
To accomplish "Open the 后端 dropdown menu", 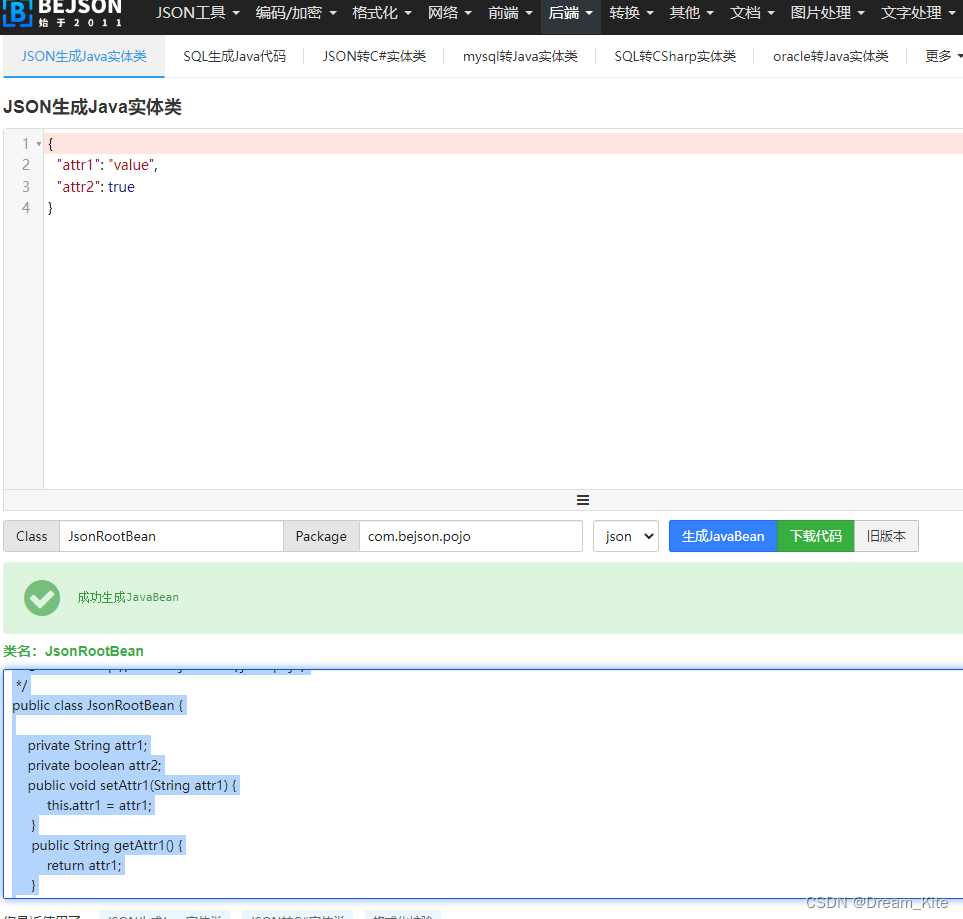I will [x=570, y=13].
